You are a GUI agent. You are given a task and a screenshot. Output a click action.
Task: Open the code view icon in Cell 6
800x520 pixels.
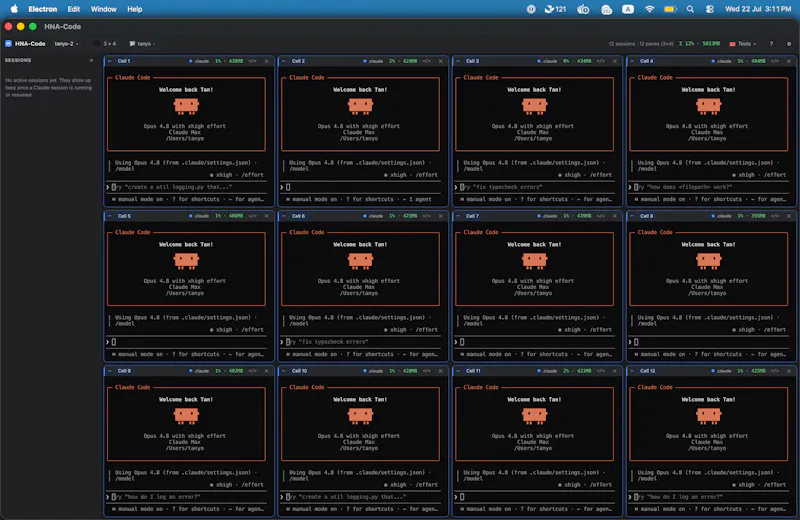(427, 216)
